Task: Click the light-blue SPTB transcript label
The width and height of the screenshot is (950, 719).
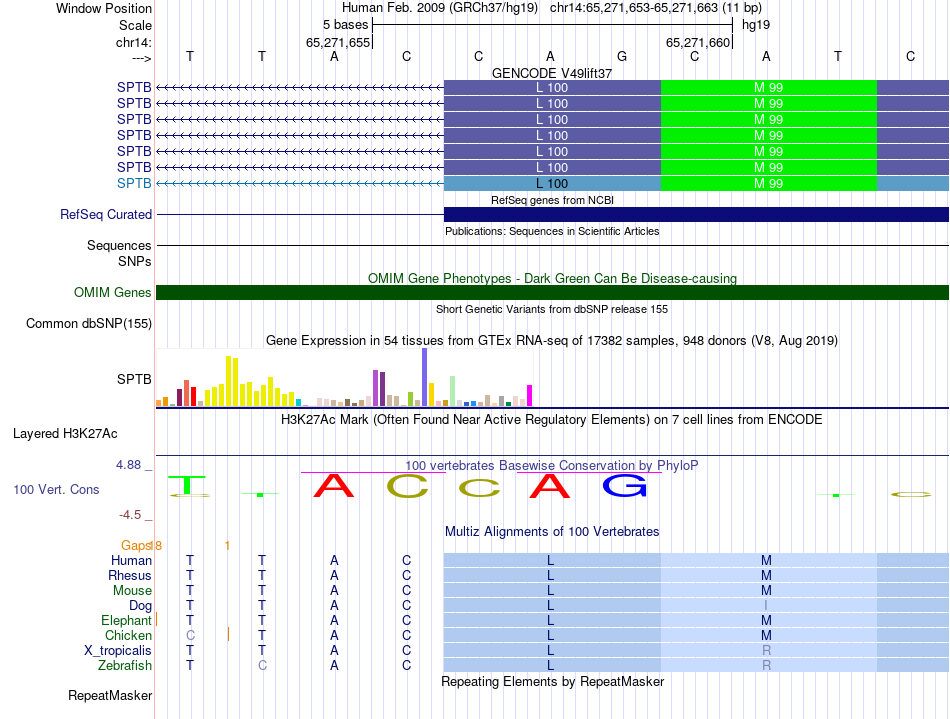Action: pos(134,184)
